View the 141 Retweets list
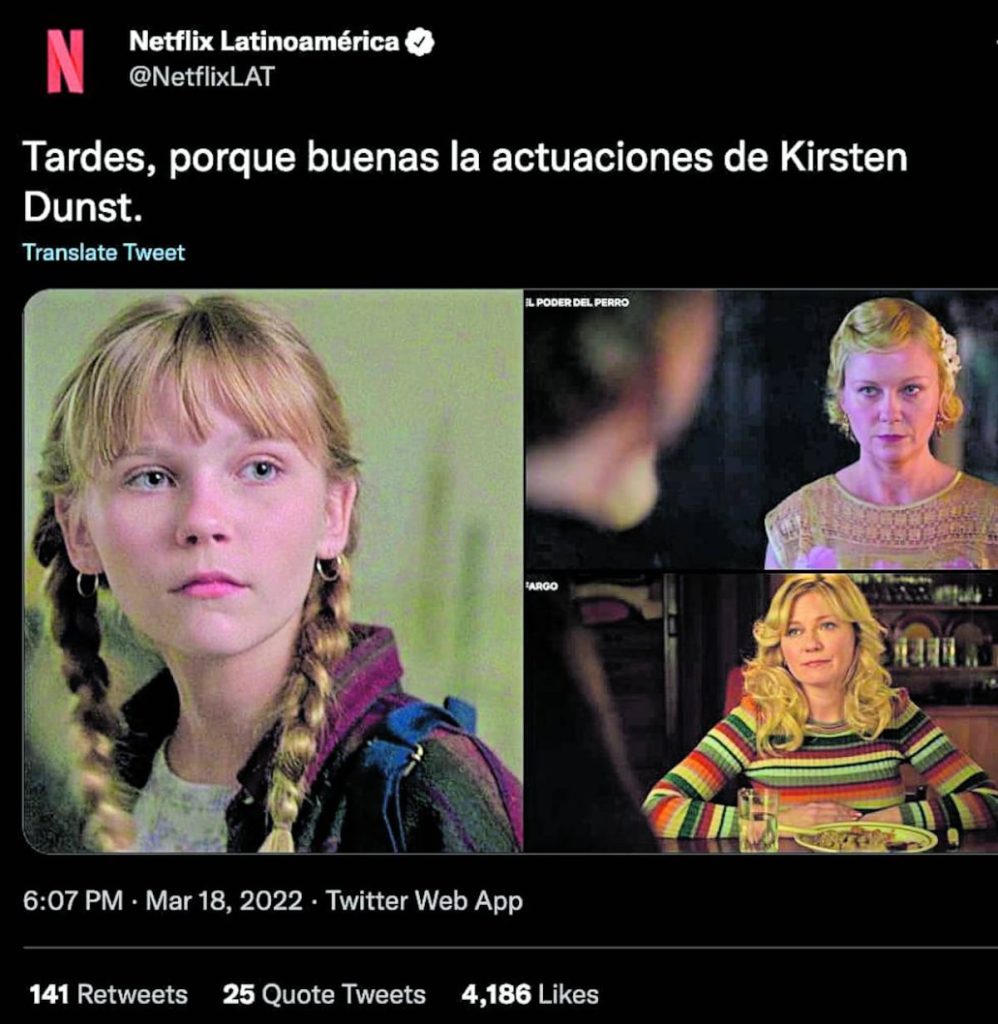 pos(108,995)
